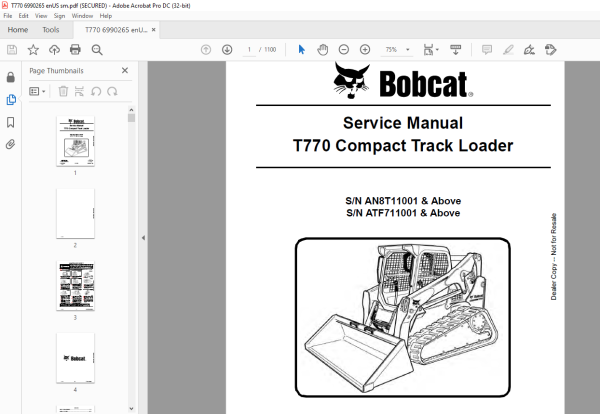Select page 3 thumbnail

[x=75, y=286]
